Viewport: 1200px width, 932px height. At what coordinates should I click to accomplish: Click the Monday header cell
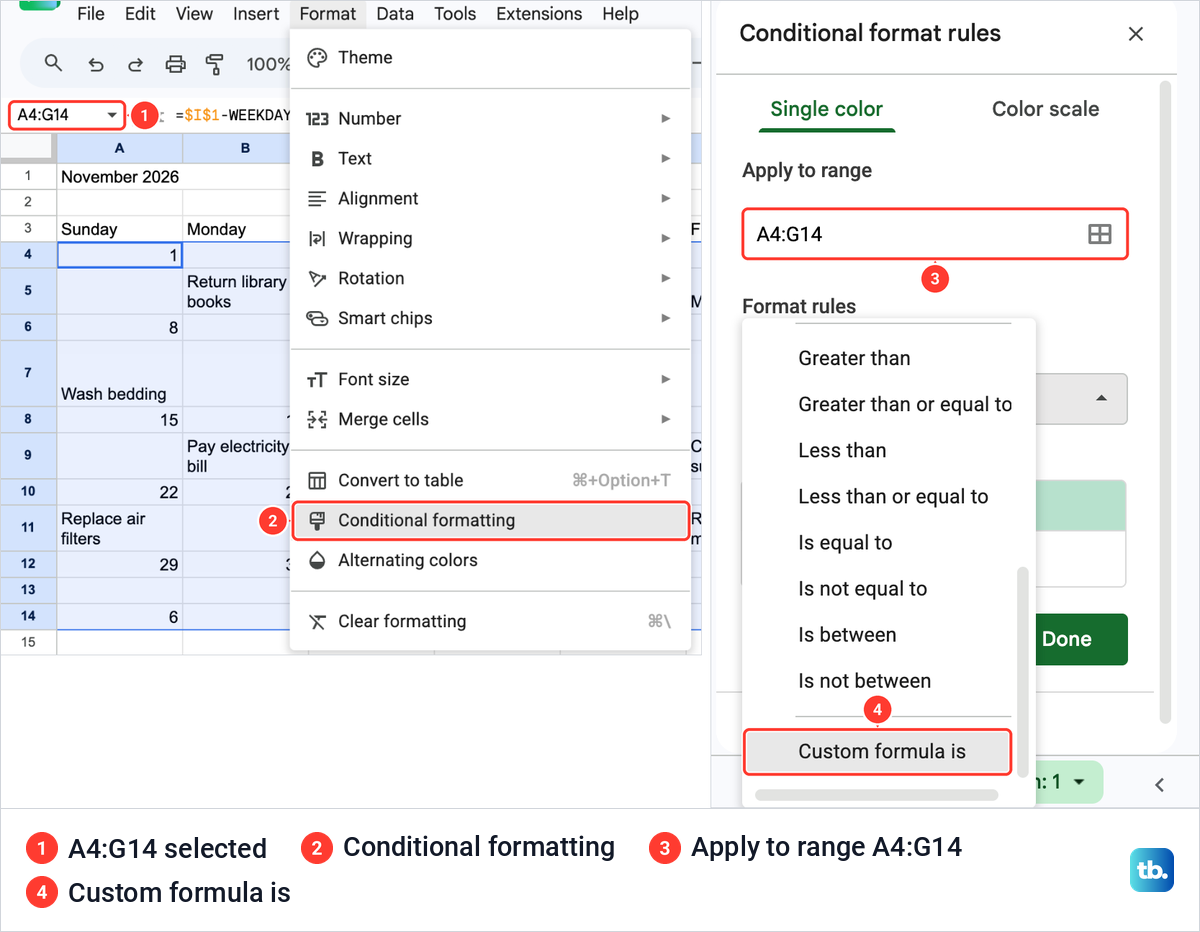tap(237, 229)
